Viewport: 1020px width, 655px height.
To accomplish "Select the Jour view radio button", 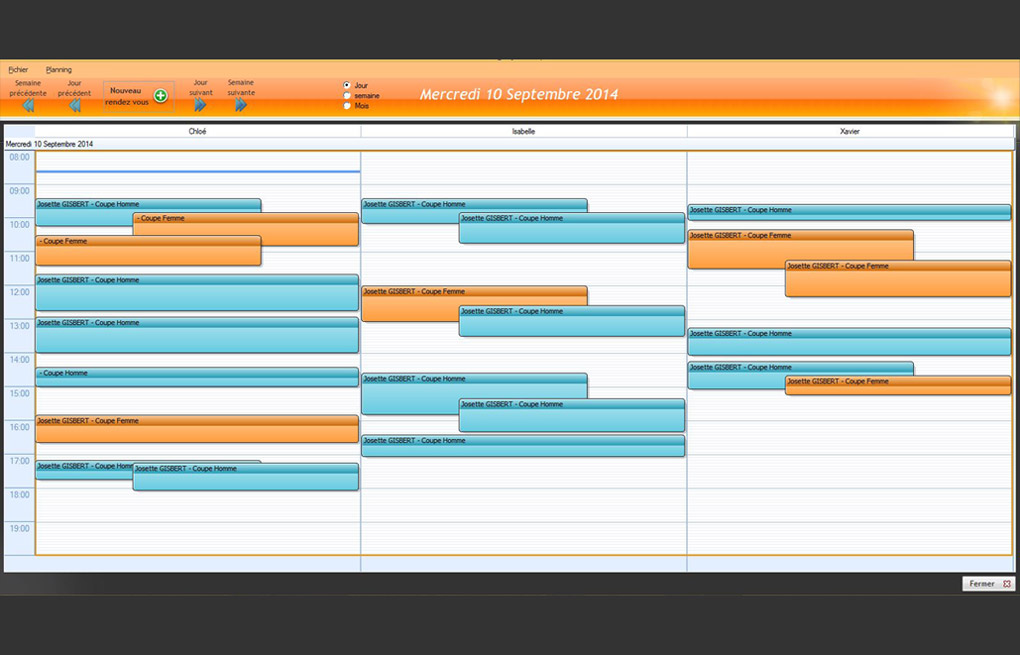I will [x=347, y=86].
